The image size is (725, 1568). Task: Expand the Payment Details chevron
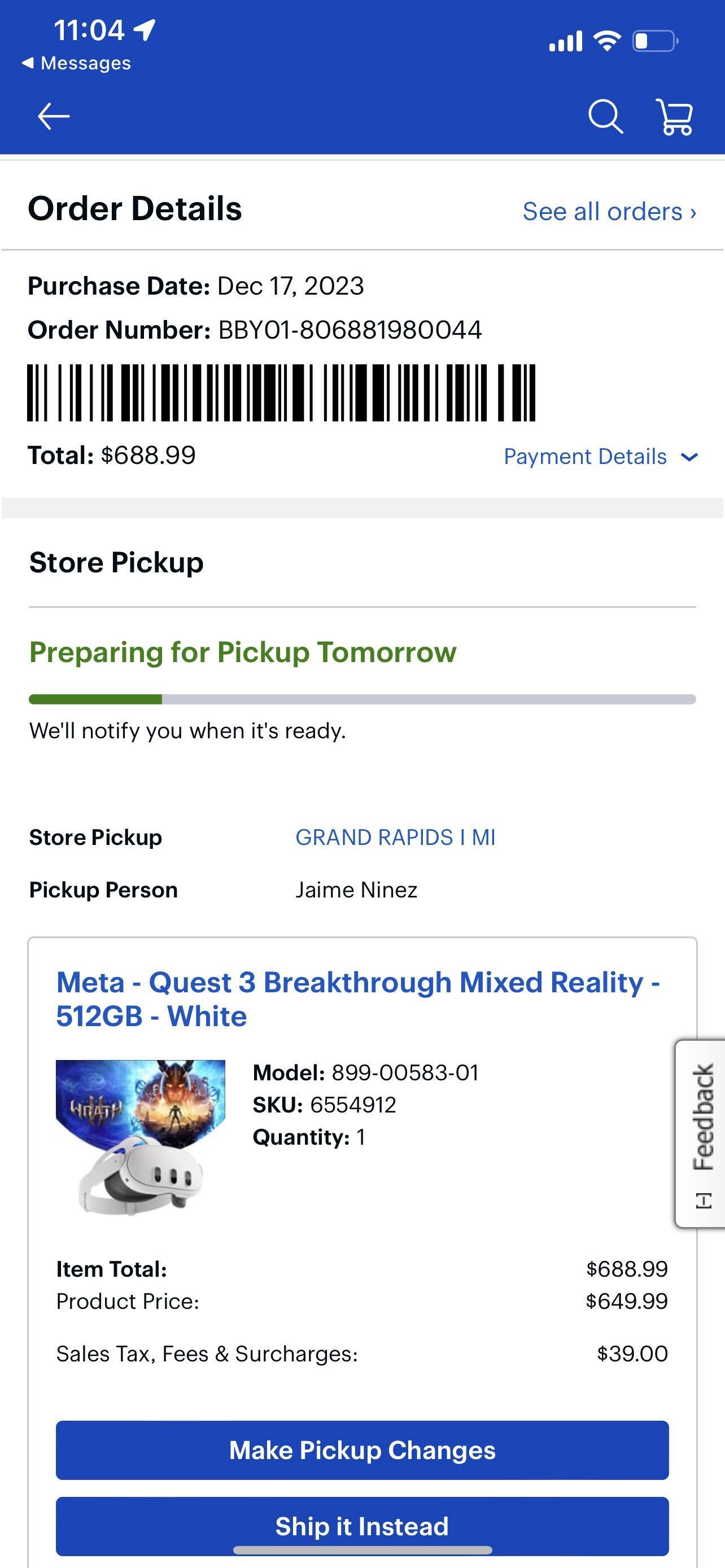(688, 457)
